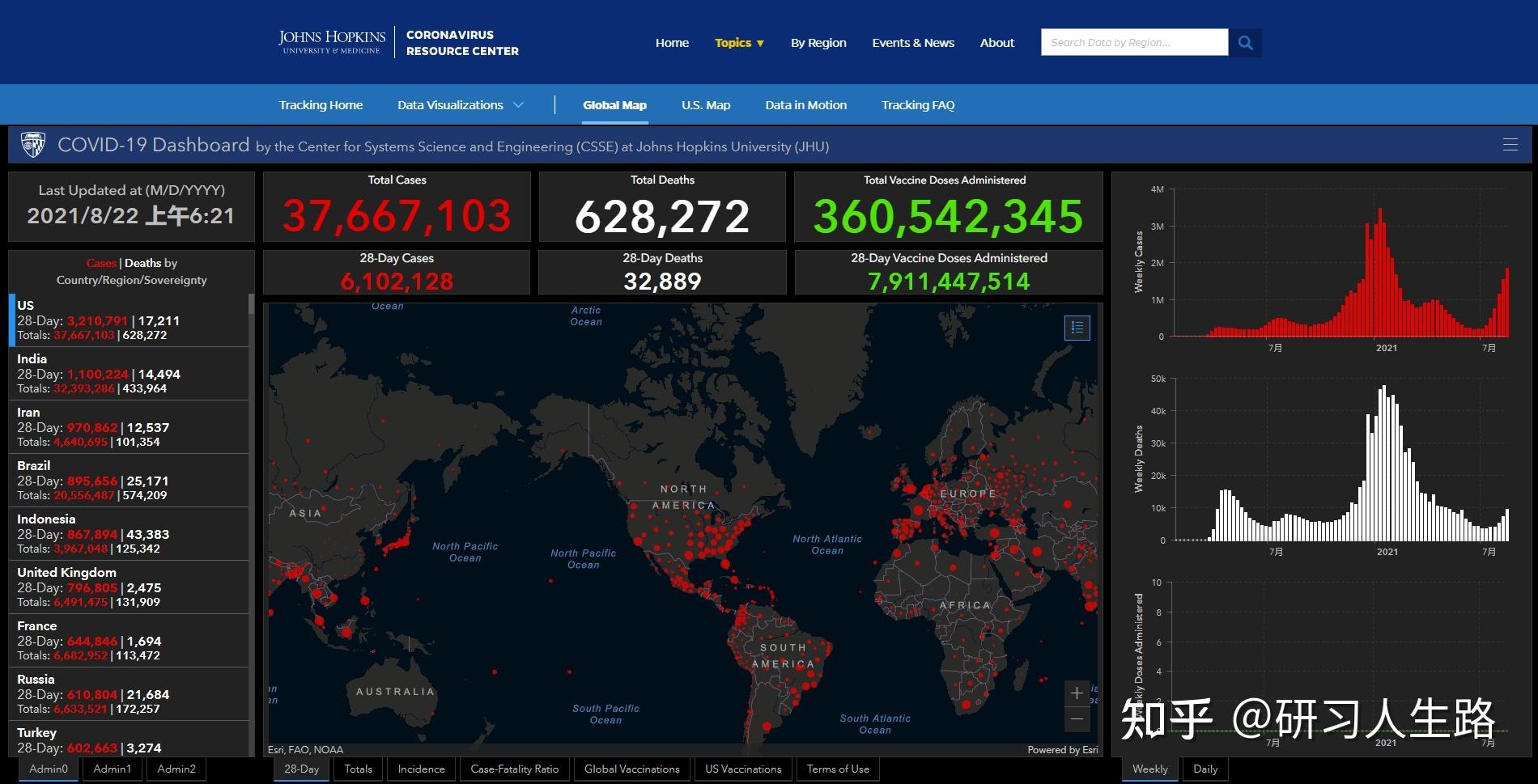Switch to Daily chart tab
This screenshot has height=784, width=1538.
pyautogui.click(x=1205, y=769)
